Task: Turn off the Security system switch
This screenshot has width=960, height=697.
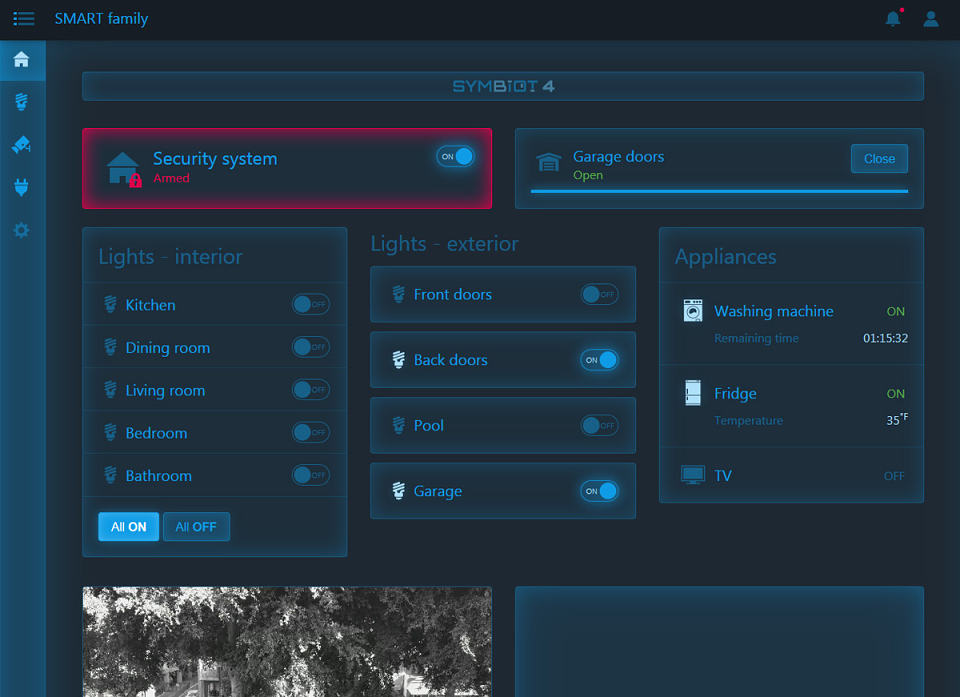Action: [456, 157]
